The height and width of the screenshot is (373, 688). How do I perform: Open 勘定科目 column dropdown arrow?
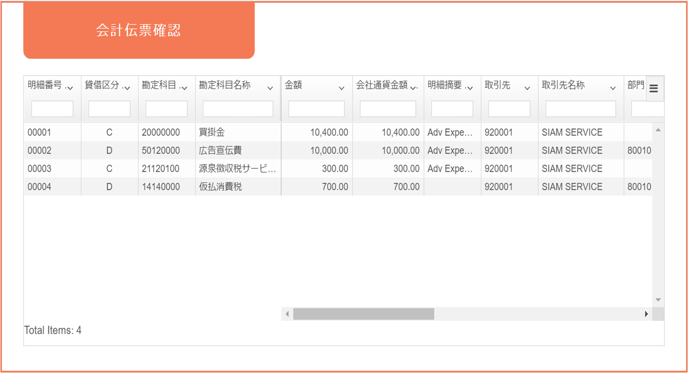(x=184, y=88)
